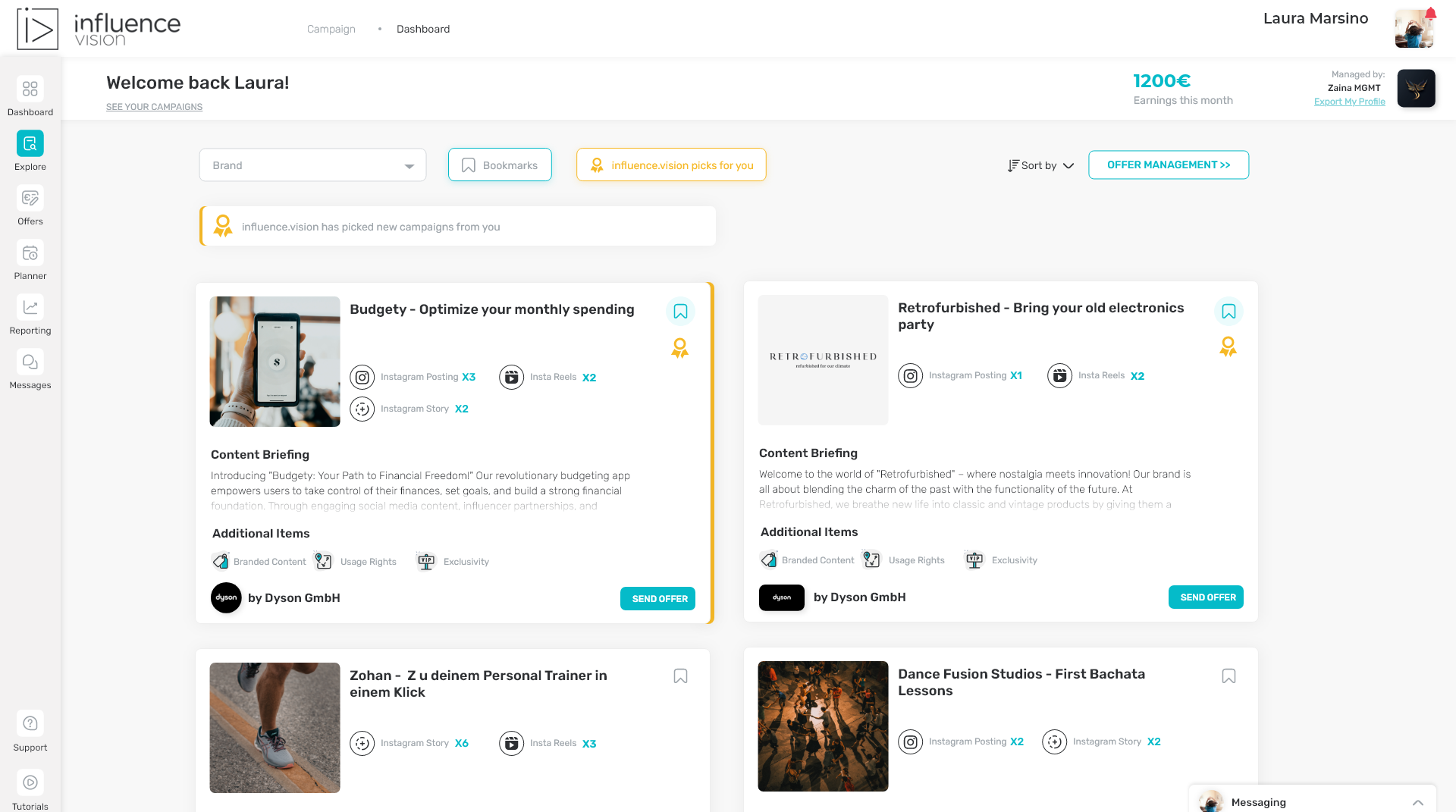Open the Brand dropdown filter
This screenshot has width=1456, height=812.
point(312,165)
